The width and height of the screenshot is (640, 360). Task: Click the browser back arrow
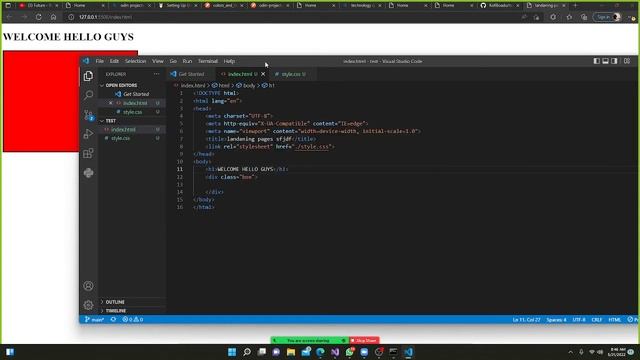9,17
